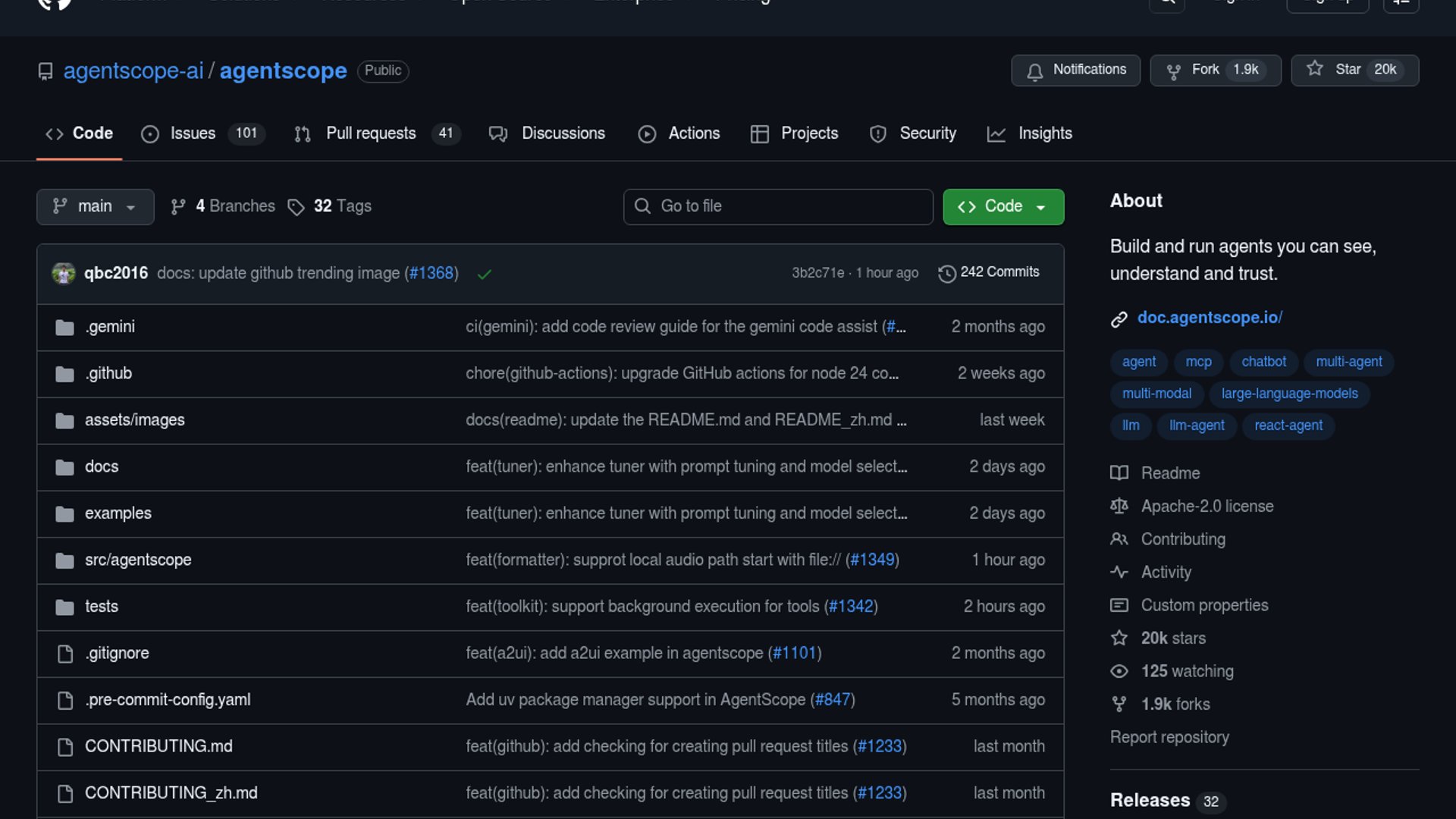Viewport: 1456px width, 819px height.
Task: Open the doc.agentscope.io link
Action: 1210,318
